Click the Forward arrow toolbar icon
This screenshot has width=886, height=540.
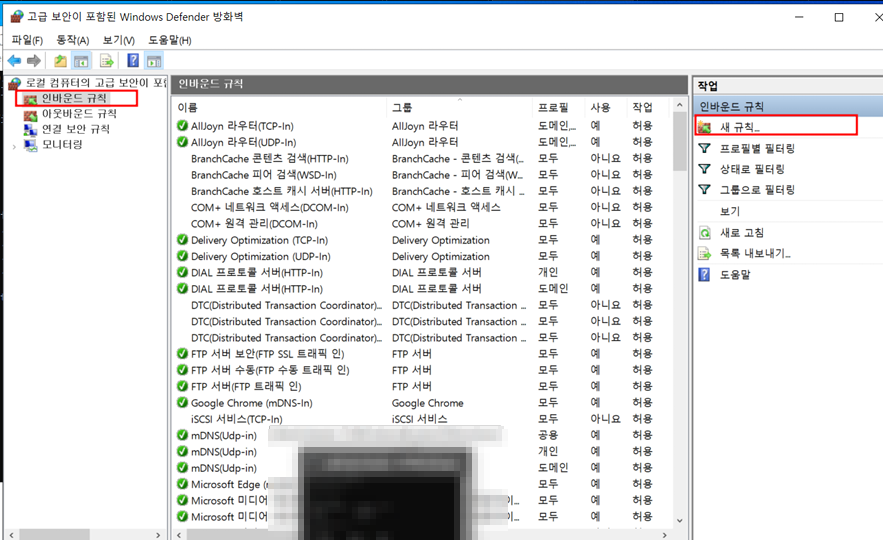(x=34, y=60)
